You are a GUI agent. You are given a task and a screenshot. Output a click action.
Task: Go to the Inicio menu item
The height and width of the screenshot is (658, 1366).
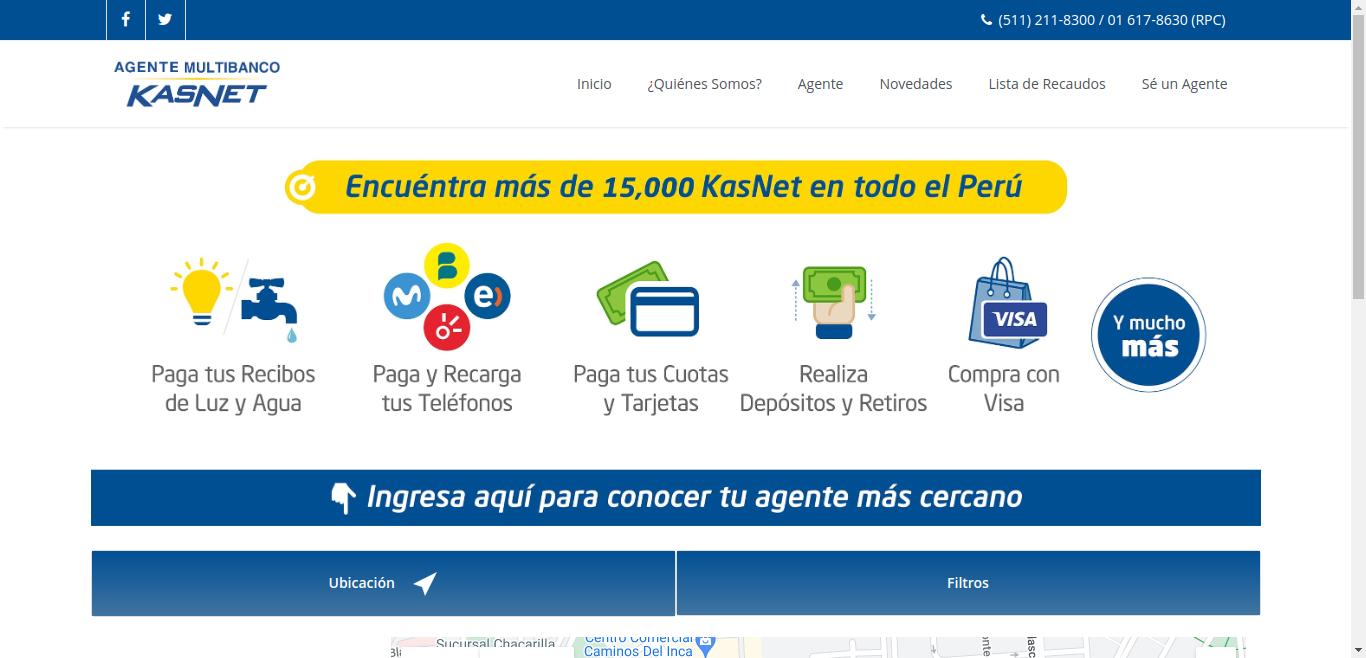point(594,84)
